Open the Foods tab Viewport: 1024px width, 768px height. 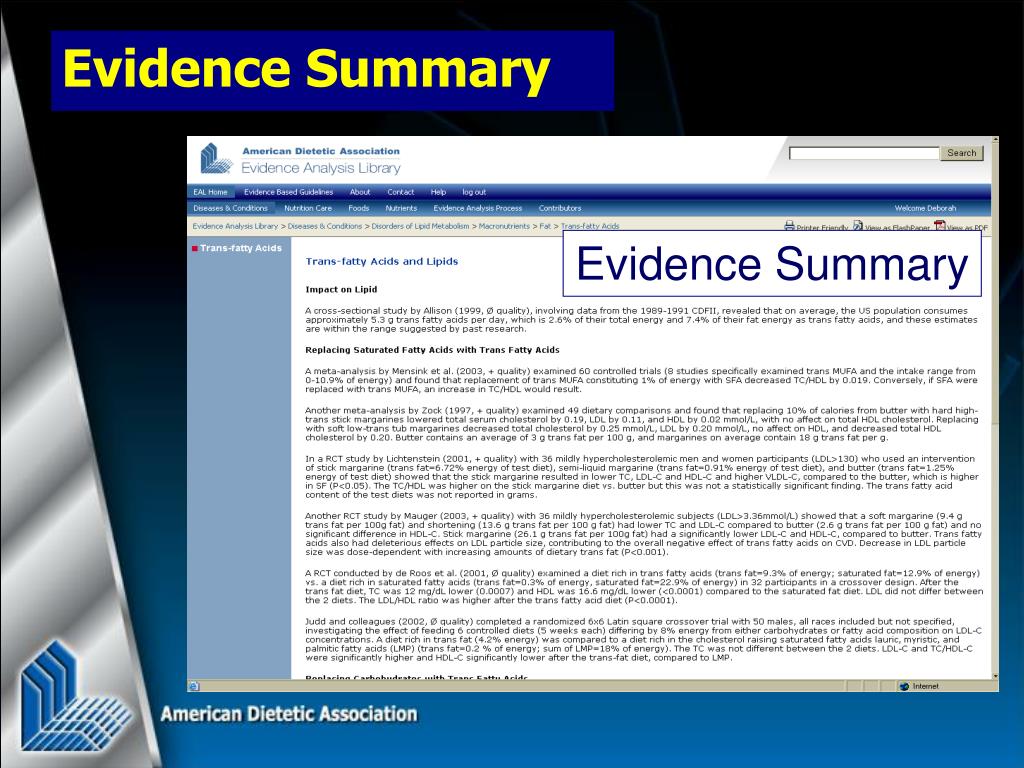tap(359, 208)
